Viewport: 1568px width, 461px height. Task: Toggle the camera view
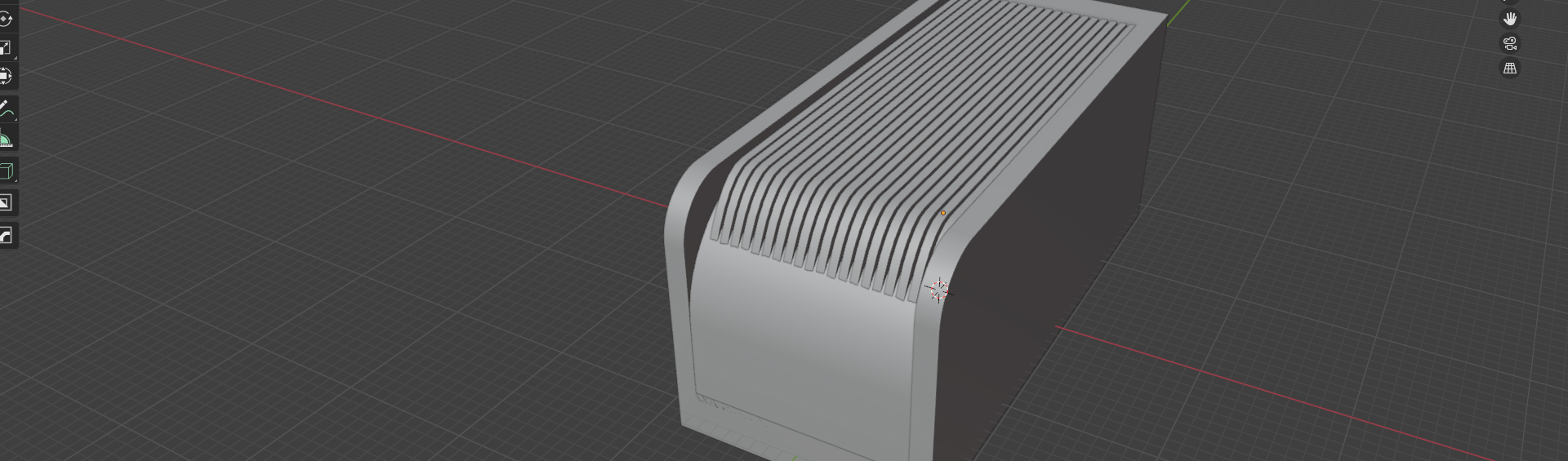click(1510, 43)
